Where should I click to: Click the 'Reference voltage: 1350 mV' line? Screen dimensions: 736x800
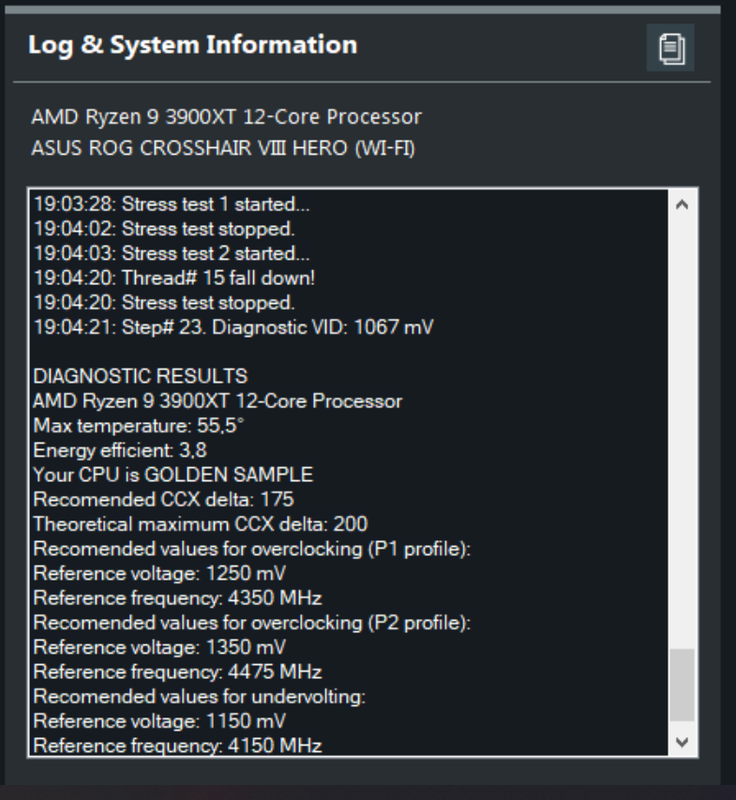tap(160, 647)
